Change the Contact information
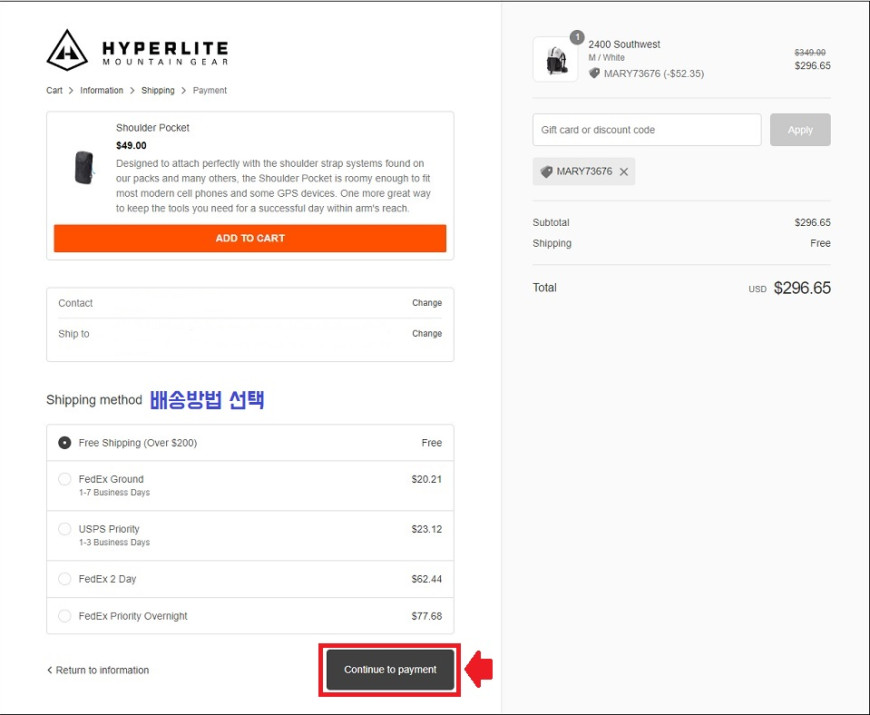Screen dimensions: 870x715 click(x=427, y=303)
